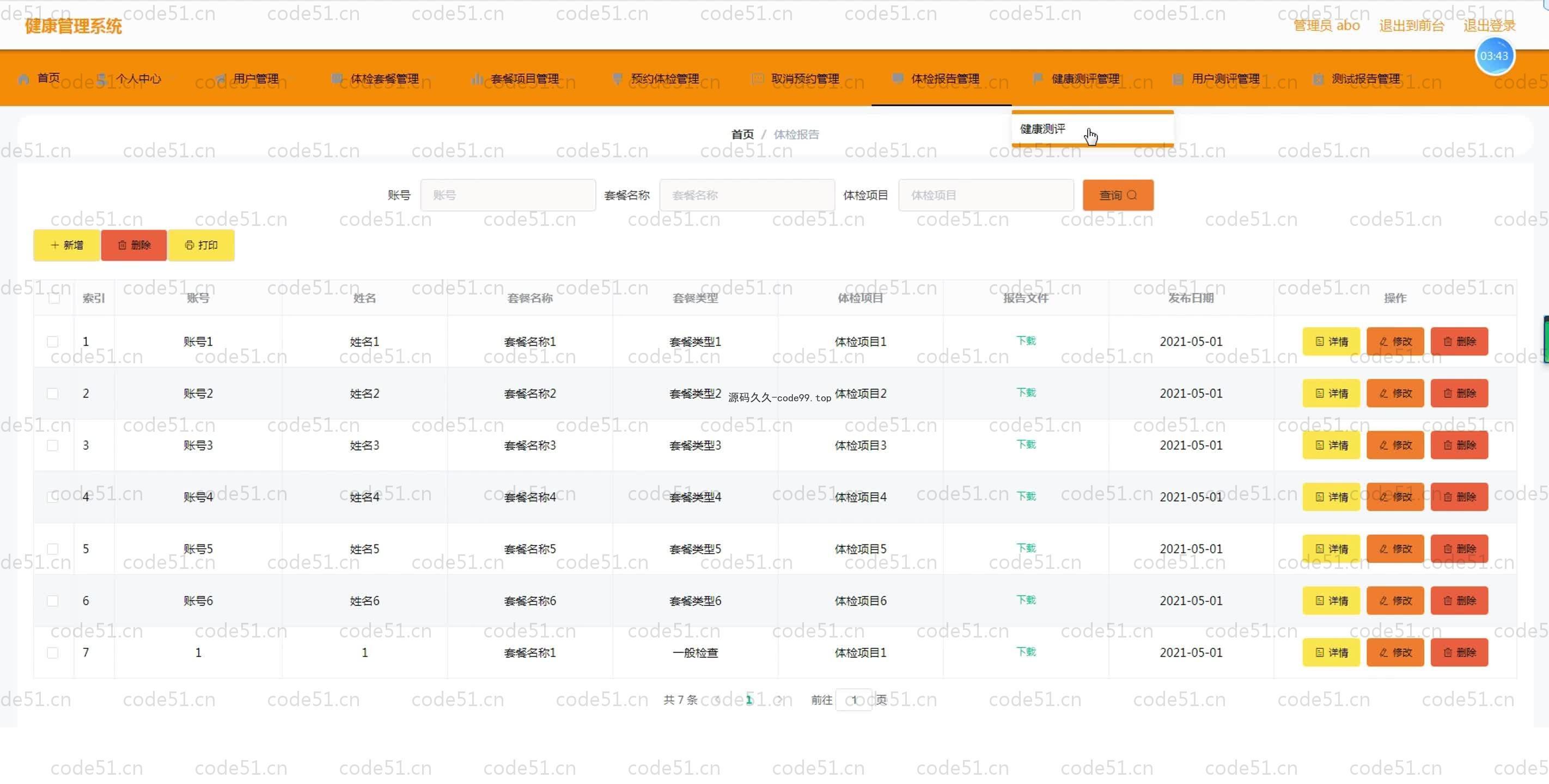
Task: Click 退出登录 to log out
Action: click(x=1489, y=25)
